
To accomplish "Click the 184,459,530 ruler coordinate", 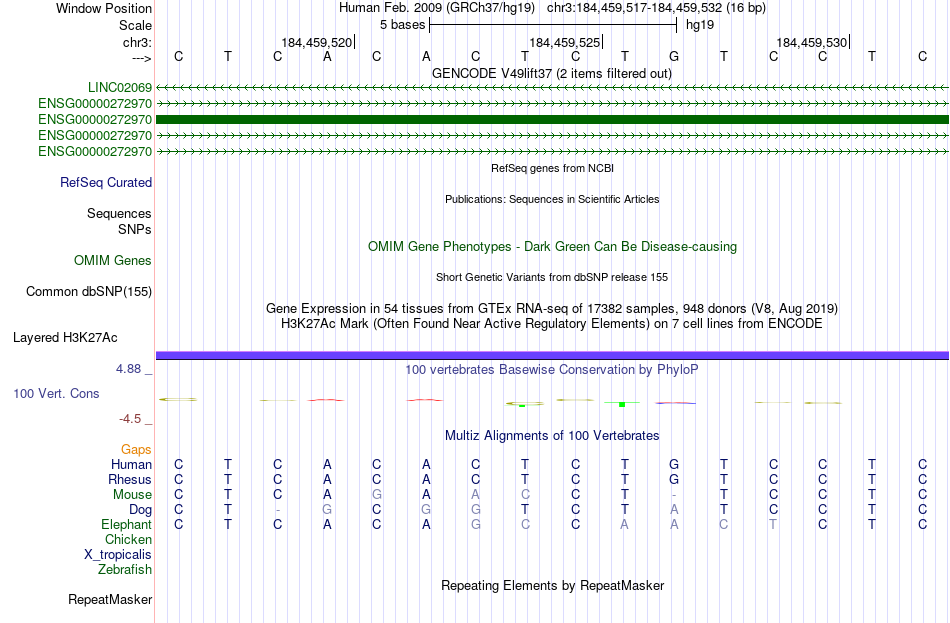I will 812,42.
